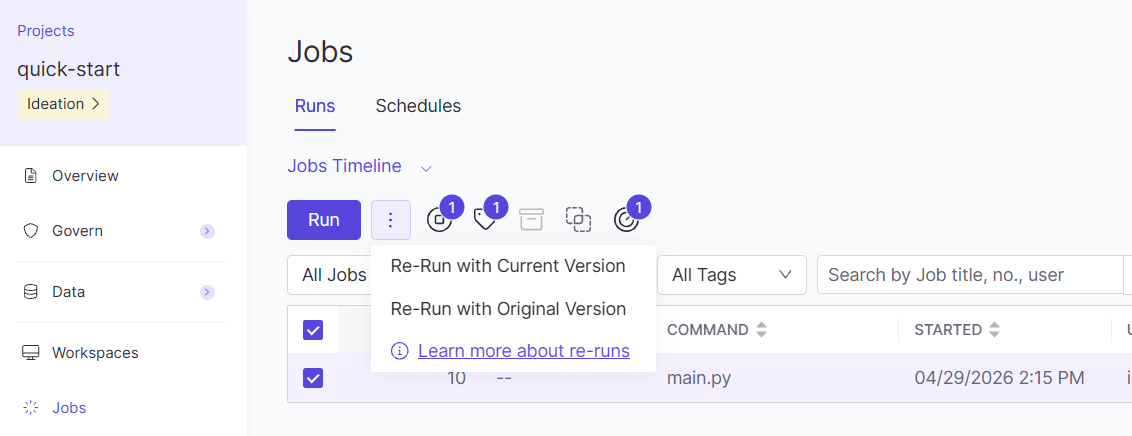Toggle the select-all checkbox in the table header
The height and width of the screenshot is (436, 1132).
coord(313,331)
